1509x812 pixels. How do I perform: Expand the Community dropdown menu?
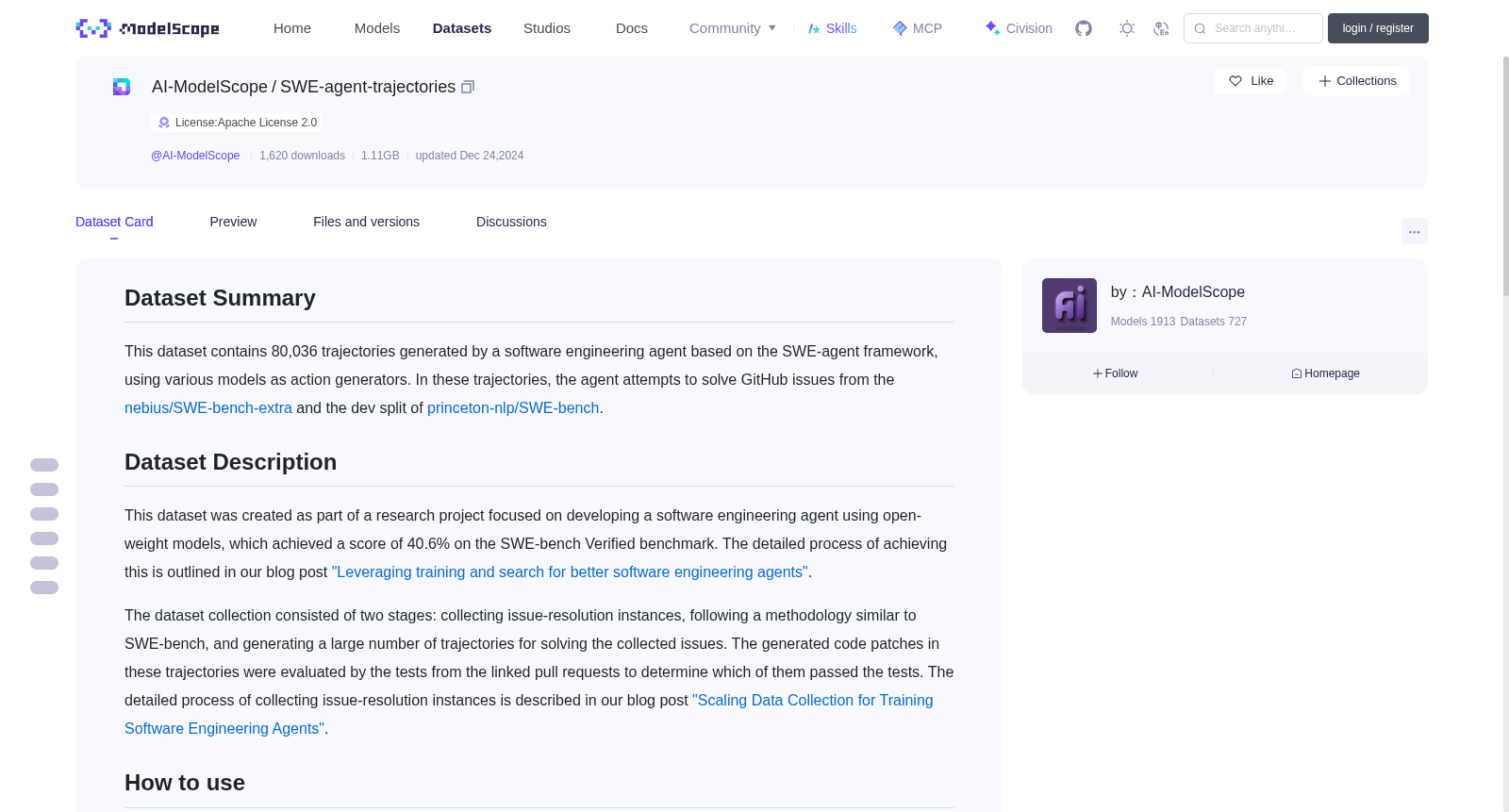733,28
